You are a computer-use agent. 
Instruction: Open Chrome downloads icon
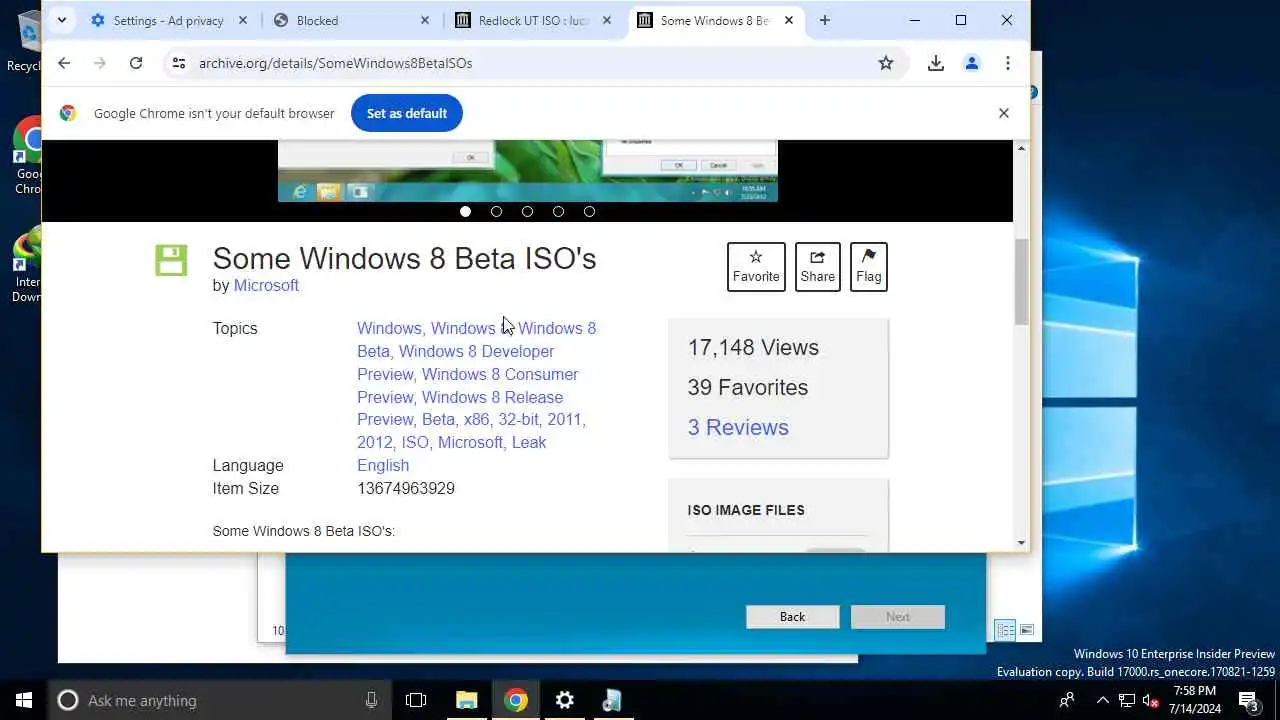pos(936,63)
